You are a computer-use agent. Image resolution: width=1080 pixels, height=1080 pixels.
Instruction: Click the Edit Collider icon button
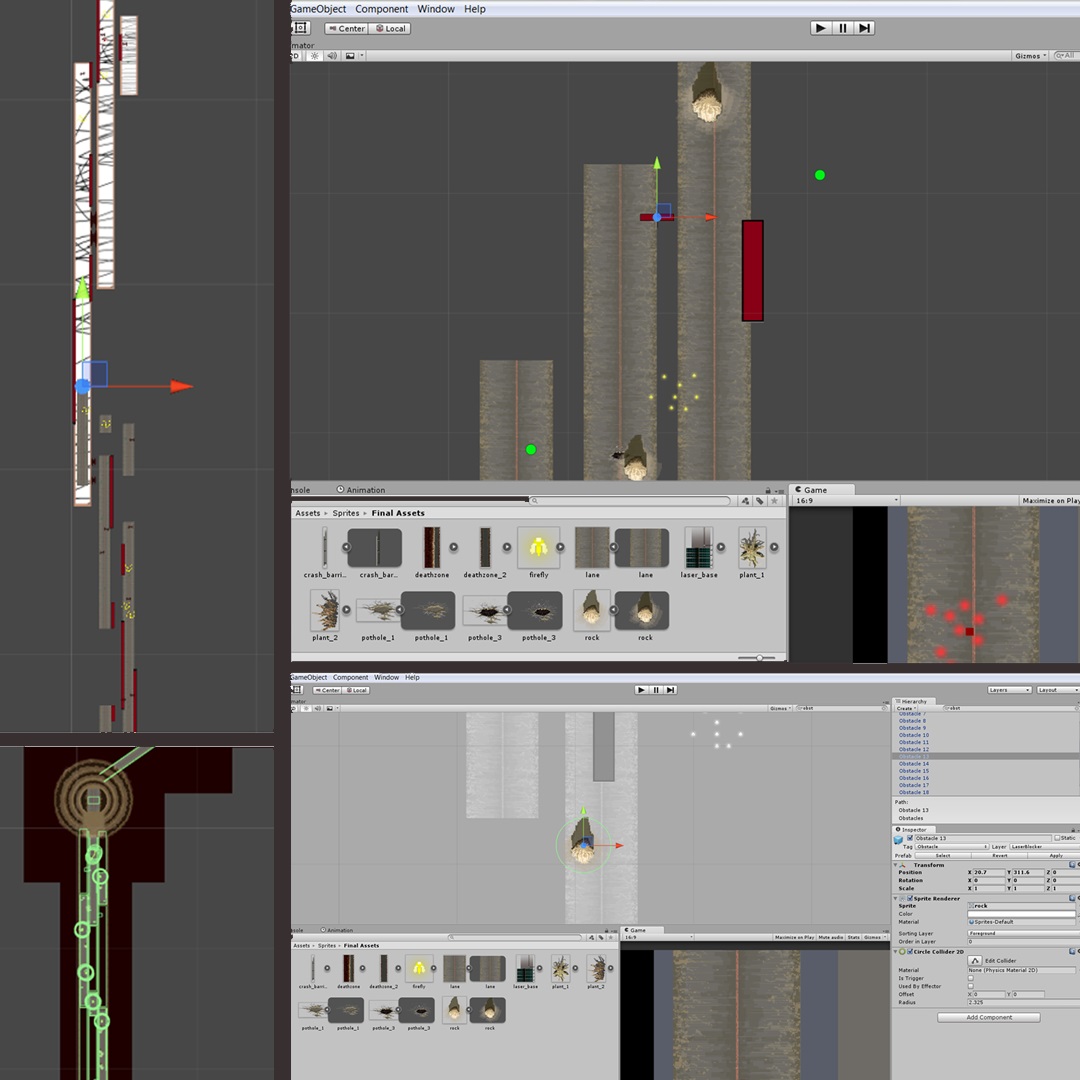(974, 961)
